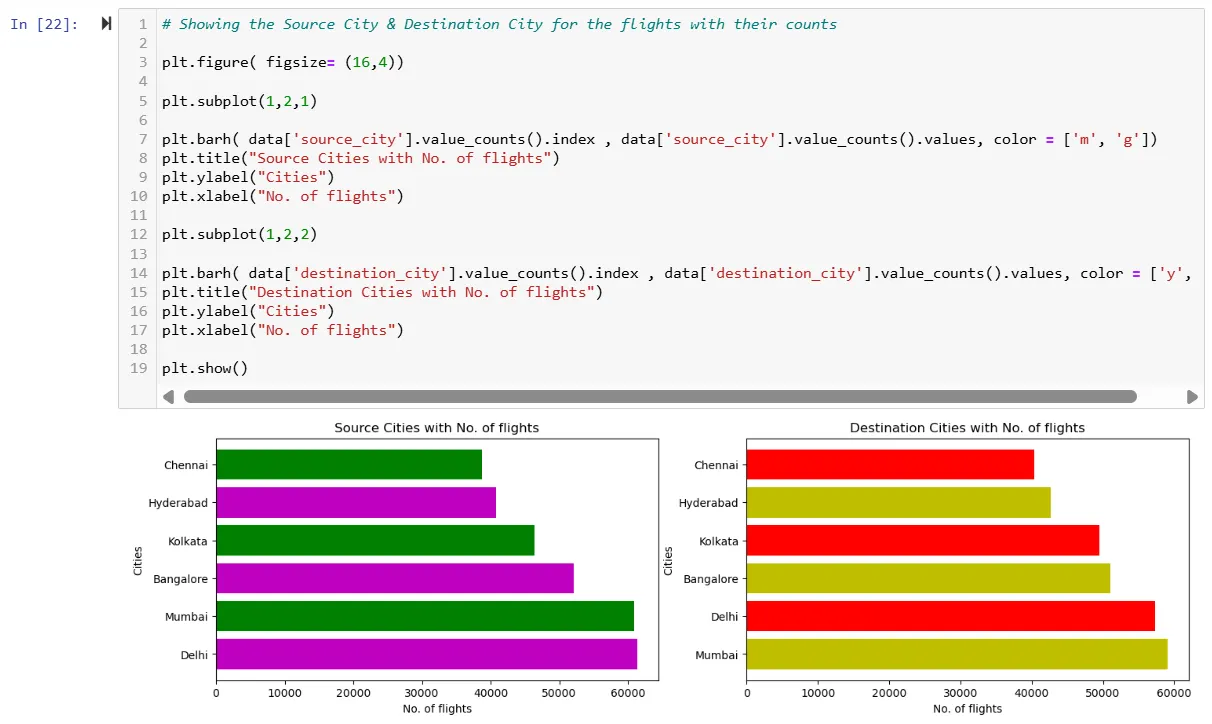Click the plt.show() line
Viewport: 1212px width, 724px height.
point(205,369)
